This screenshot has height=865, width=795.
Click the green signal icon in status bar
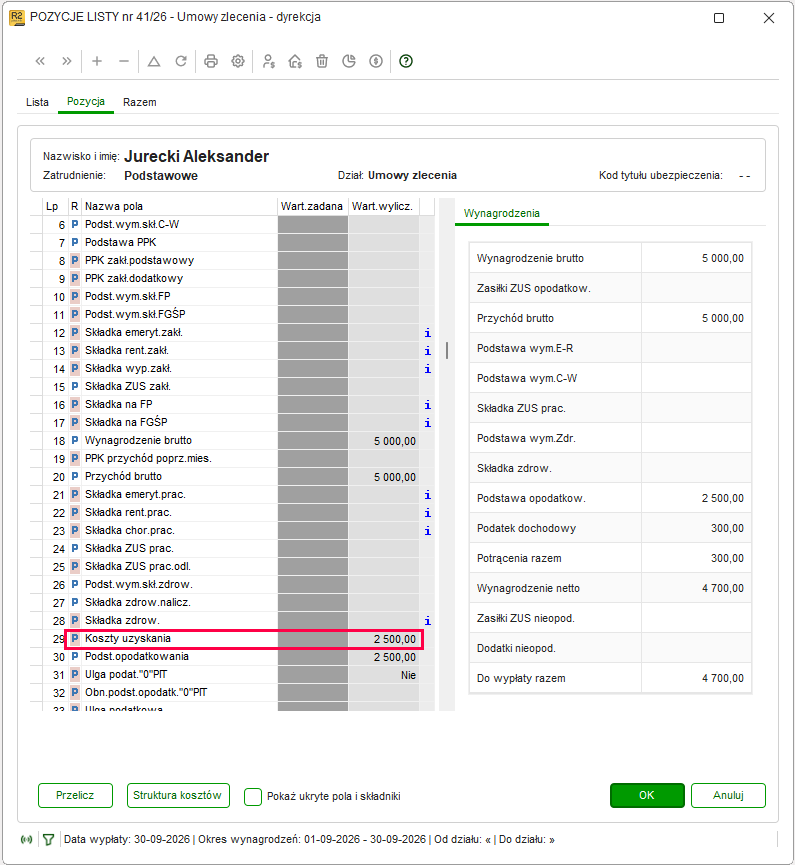26,840
